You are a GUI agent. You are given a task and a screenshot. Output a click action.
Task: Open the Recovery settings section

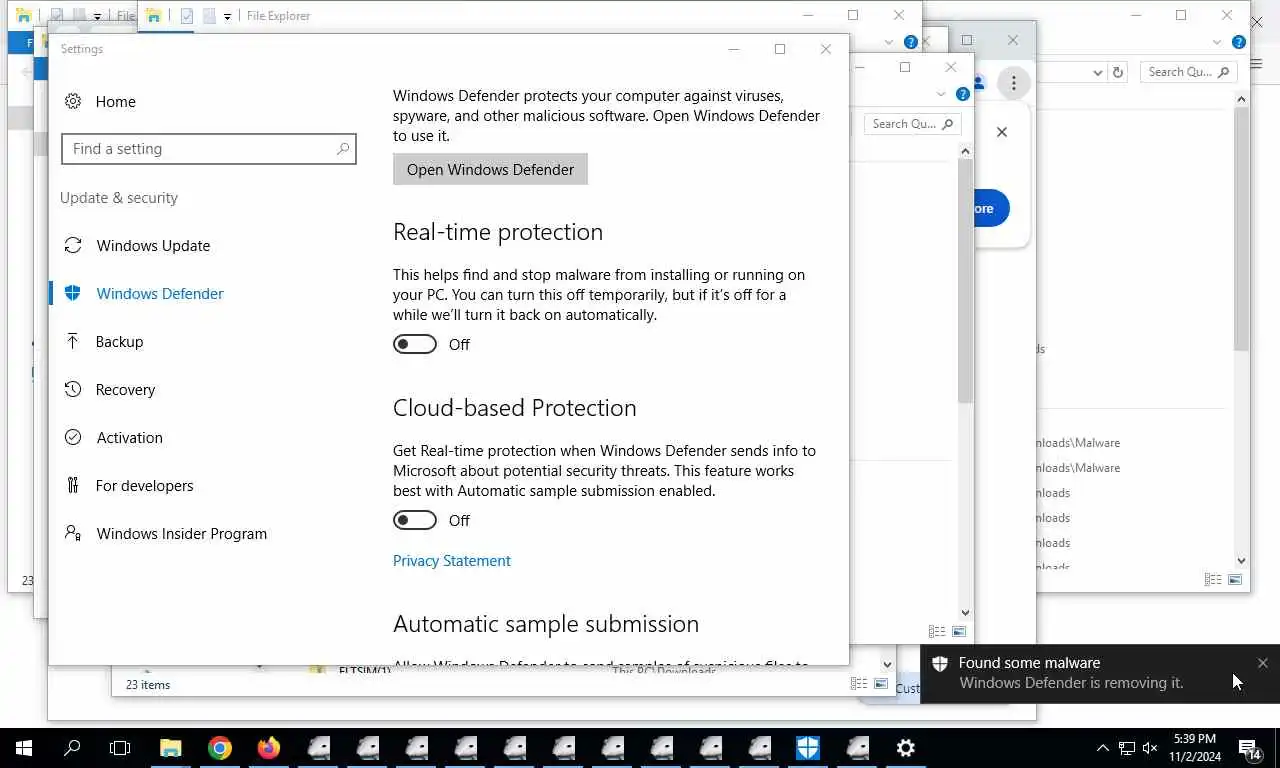coord(125,389)
